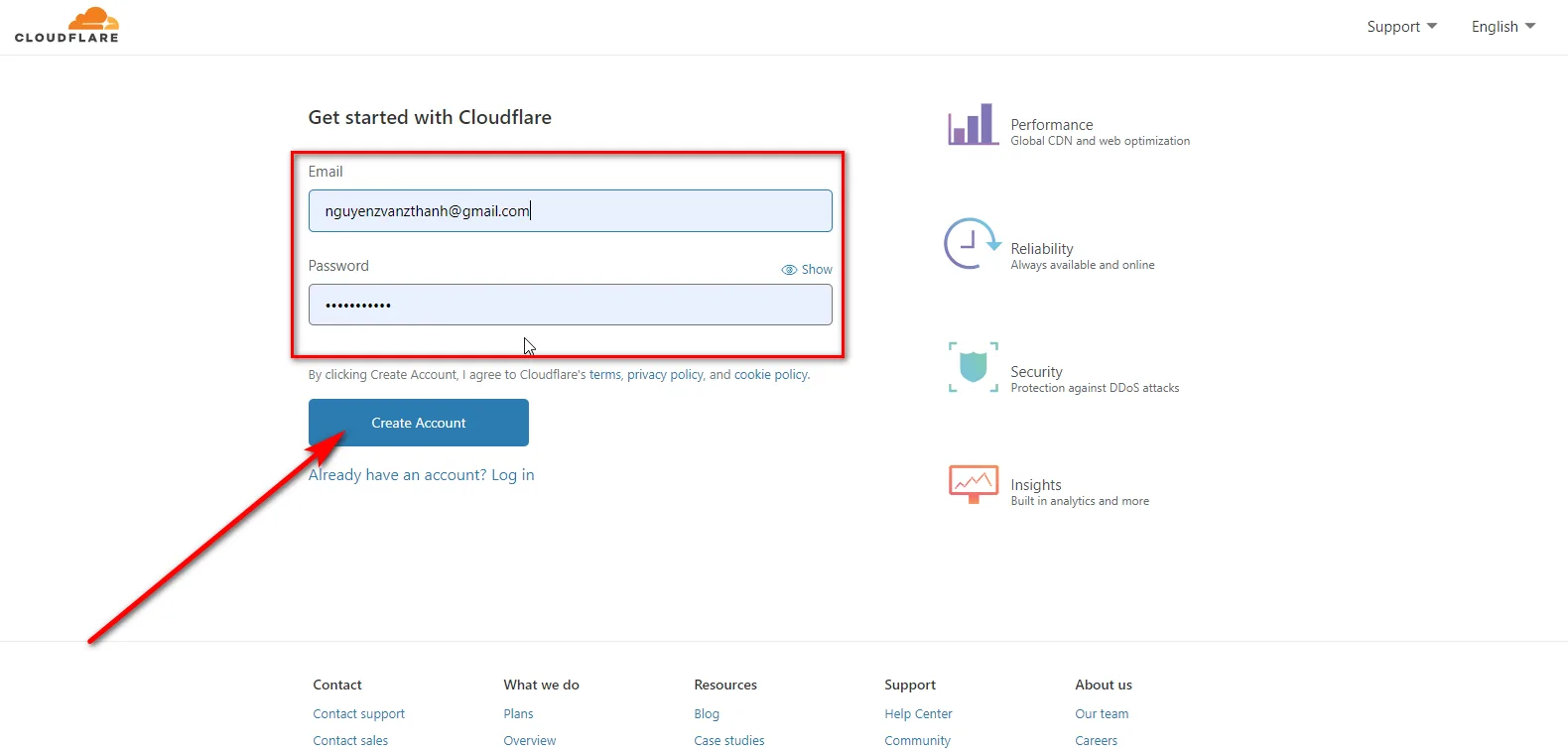Open the terms link

[604, 375]
